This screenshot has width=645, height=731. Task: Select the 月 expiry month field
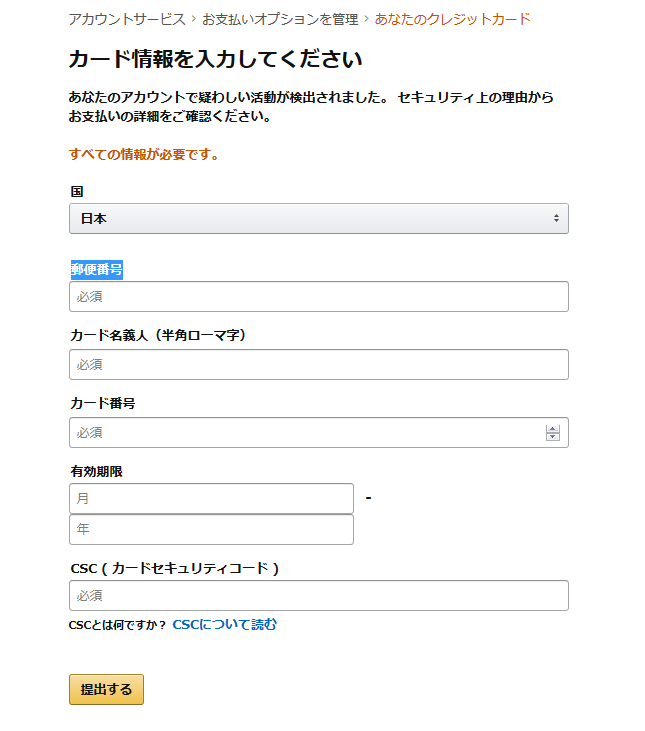(212, 498)
